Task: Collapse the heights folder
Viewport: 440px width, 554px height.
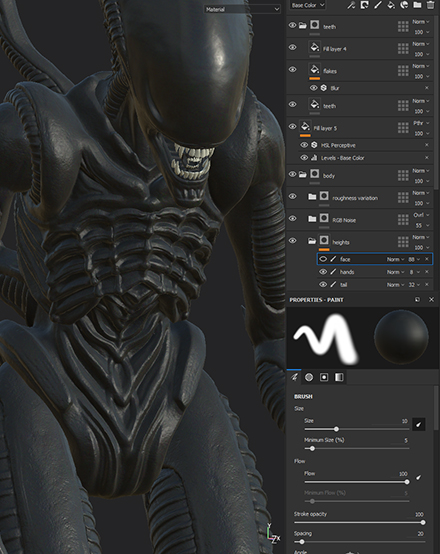Action: click(312, 241)
